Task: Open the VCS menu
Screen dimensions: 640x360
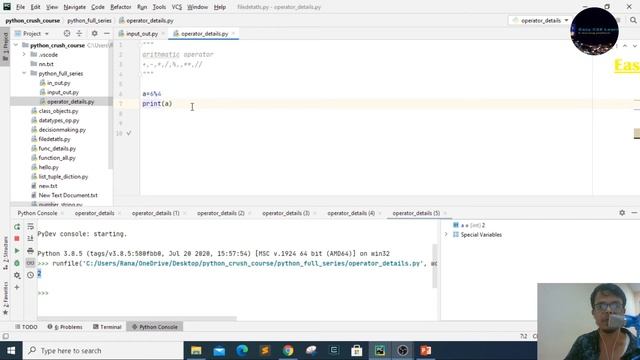Action: coord(177,7)
